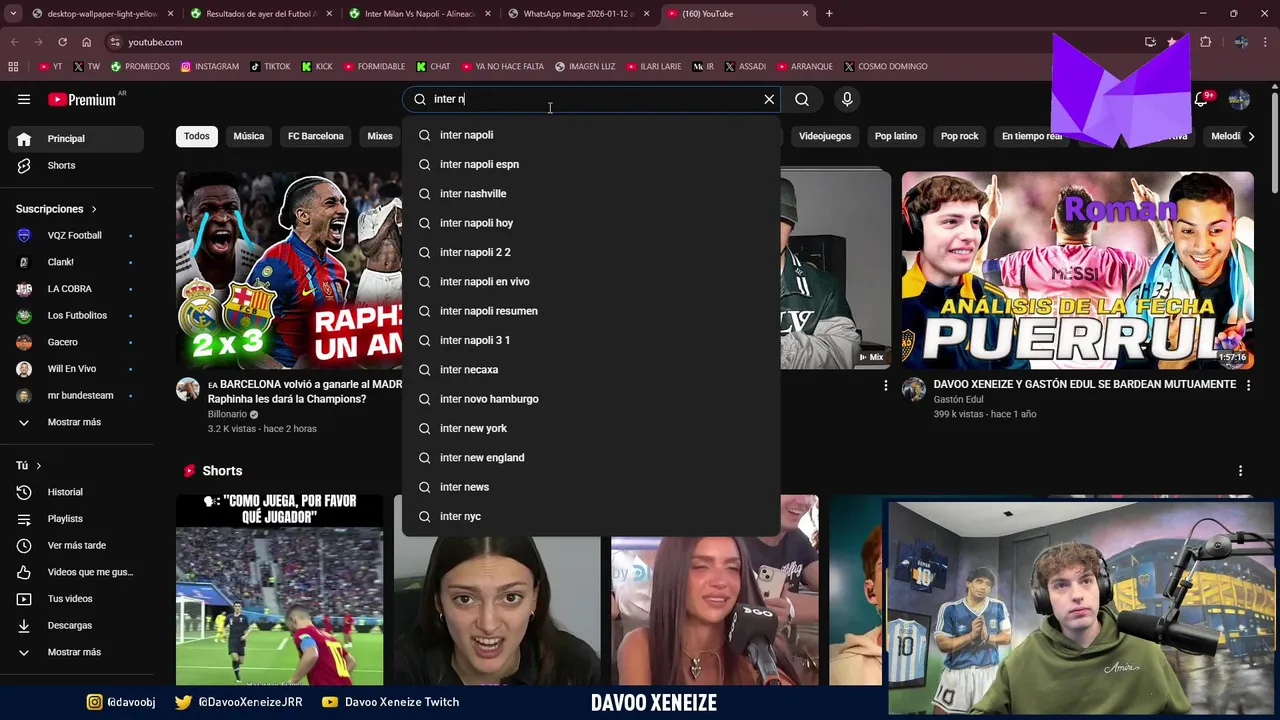The height and width of the screenshot is (720, 1280).
Task: Expand the Tú section header
Action: coord(29,466)
